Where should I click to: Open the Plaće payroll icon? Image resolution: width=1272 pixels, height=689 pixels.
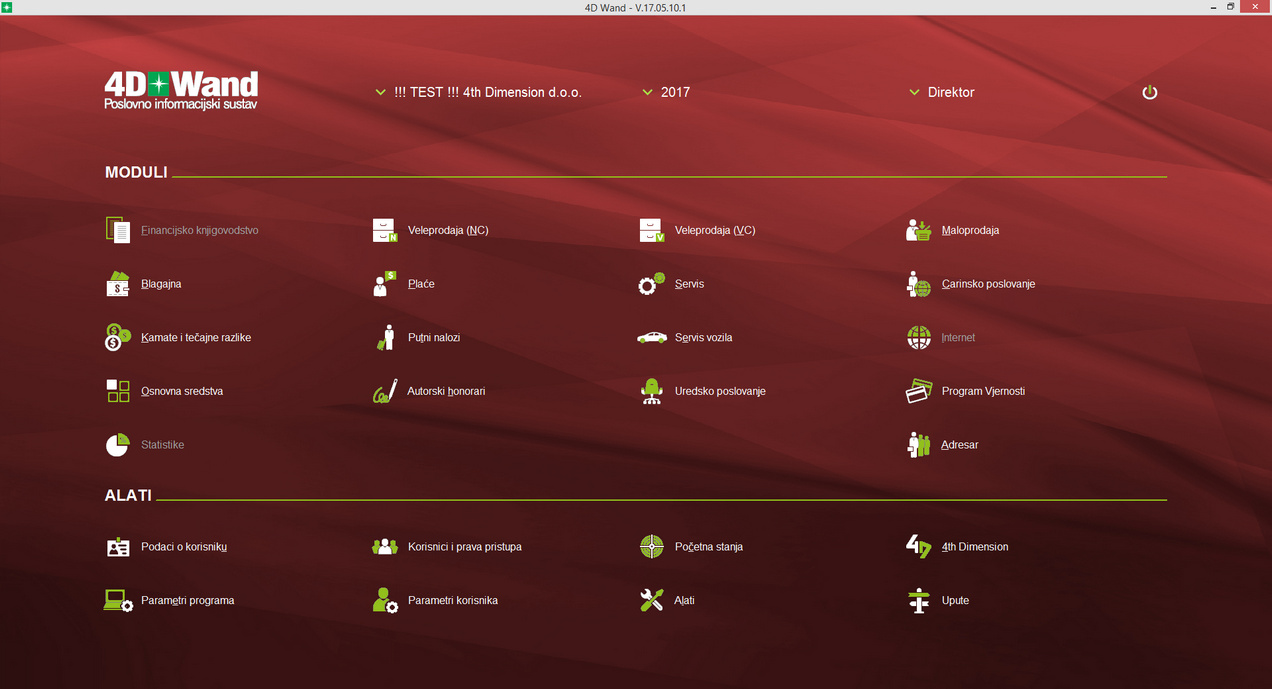(385, 284)
